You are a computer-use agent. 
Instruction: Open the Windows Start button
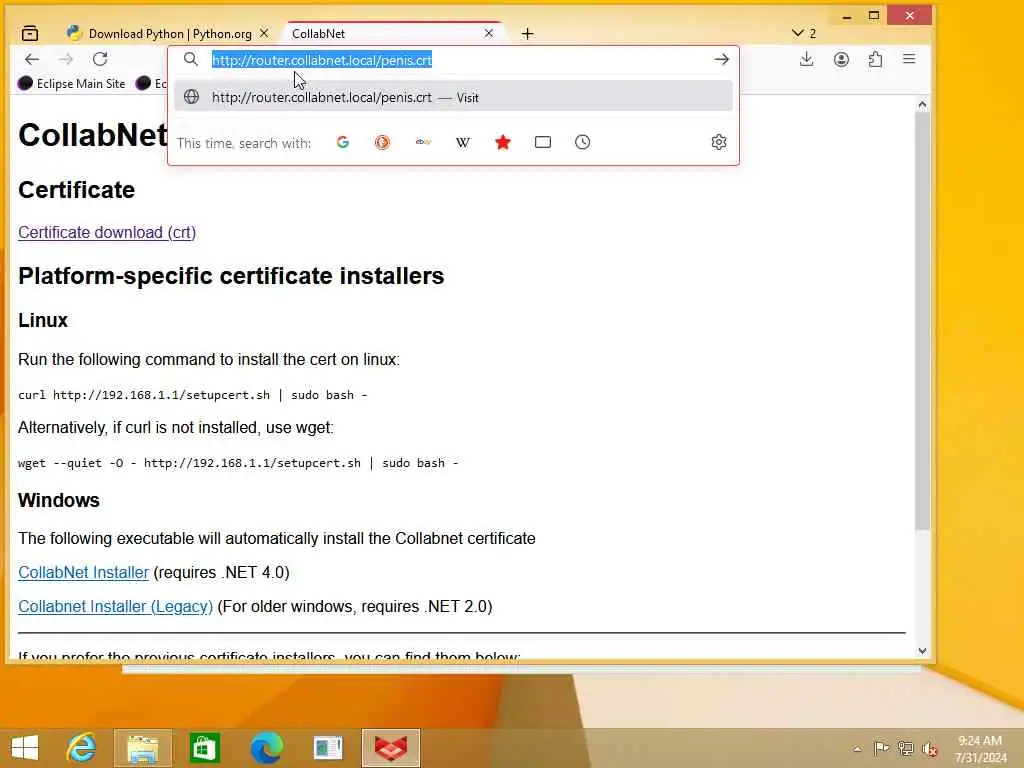pos(25,748)
